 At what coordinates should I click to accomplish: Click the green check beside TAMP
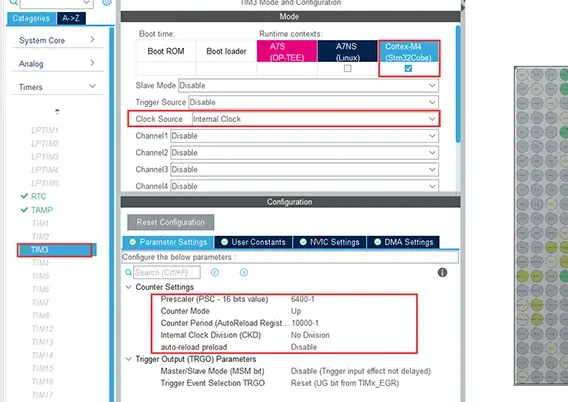click(x=24, y=210)
